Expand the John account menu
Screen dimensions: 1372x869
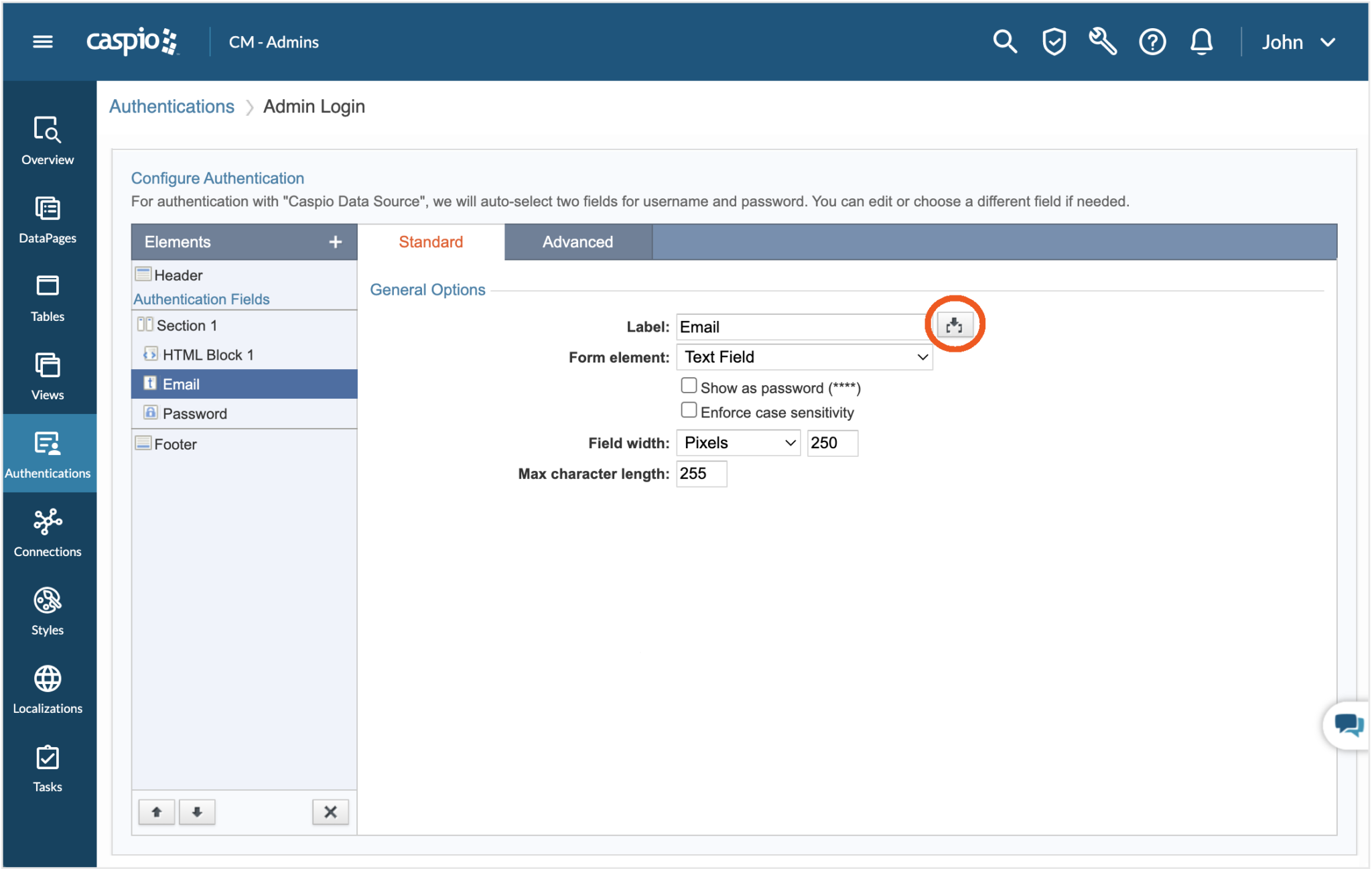[x=1298, y=42]
